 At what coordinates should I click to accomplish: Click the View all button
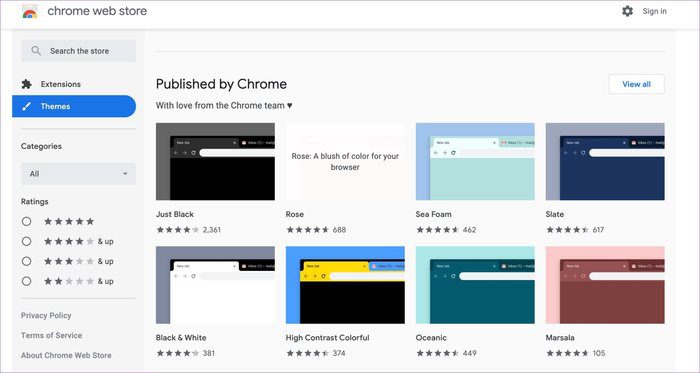point(636,84)
